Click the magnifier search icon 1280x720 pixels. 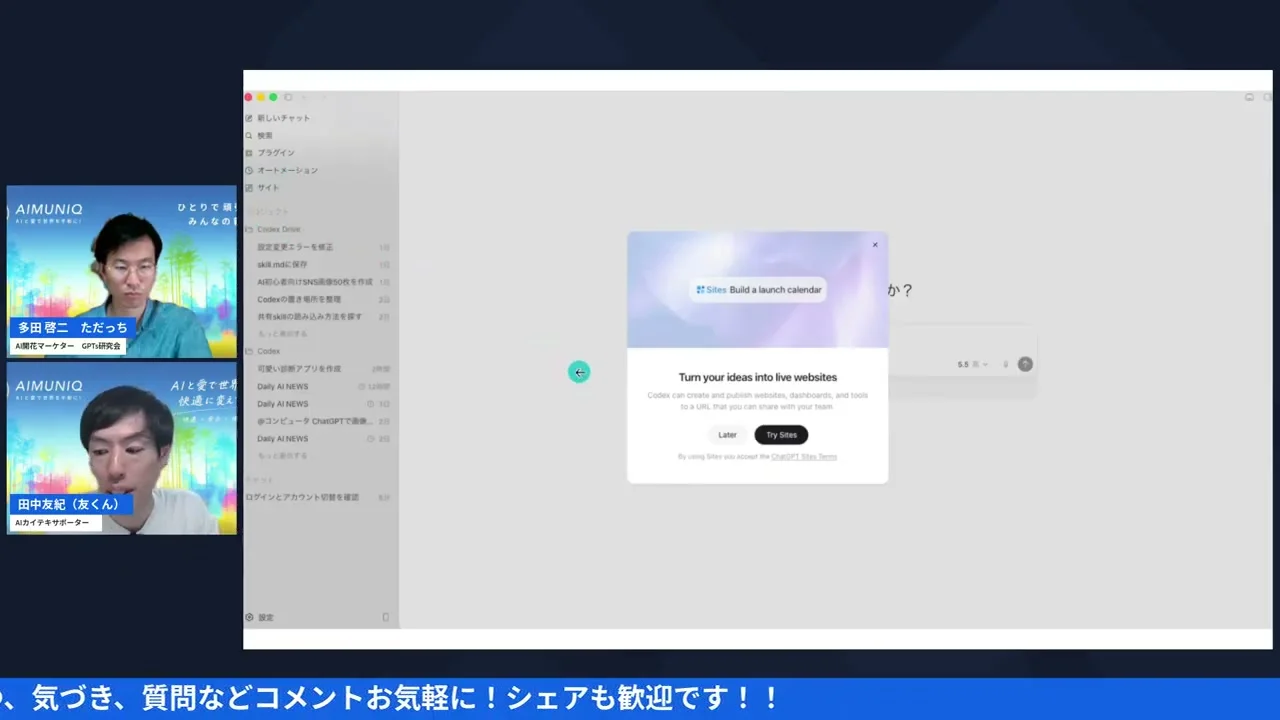pos(249,135)
